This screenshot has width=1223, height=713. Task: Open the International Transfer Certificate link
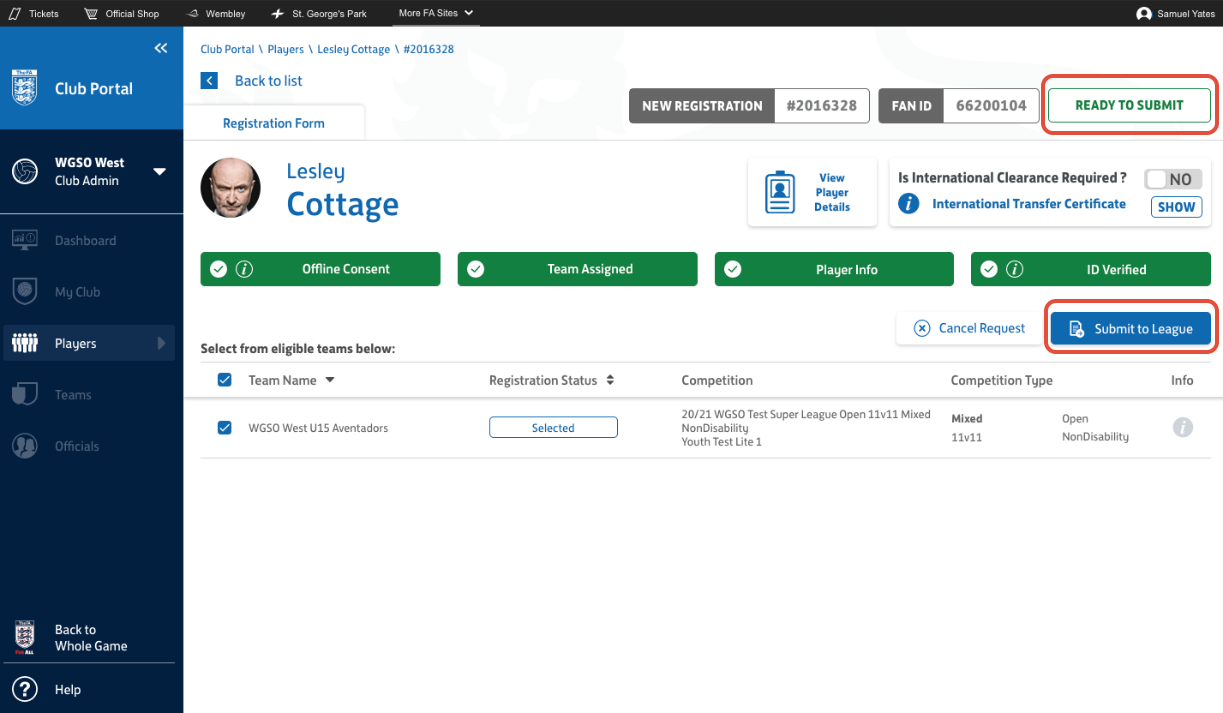(x=1029, y=204)
